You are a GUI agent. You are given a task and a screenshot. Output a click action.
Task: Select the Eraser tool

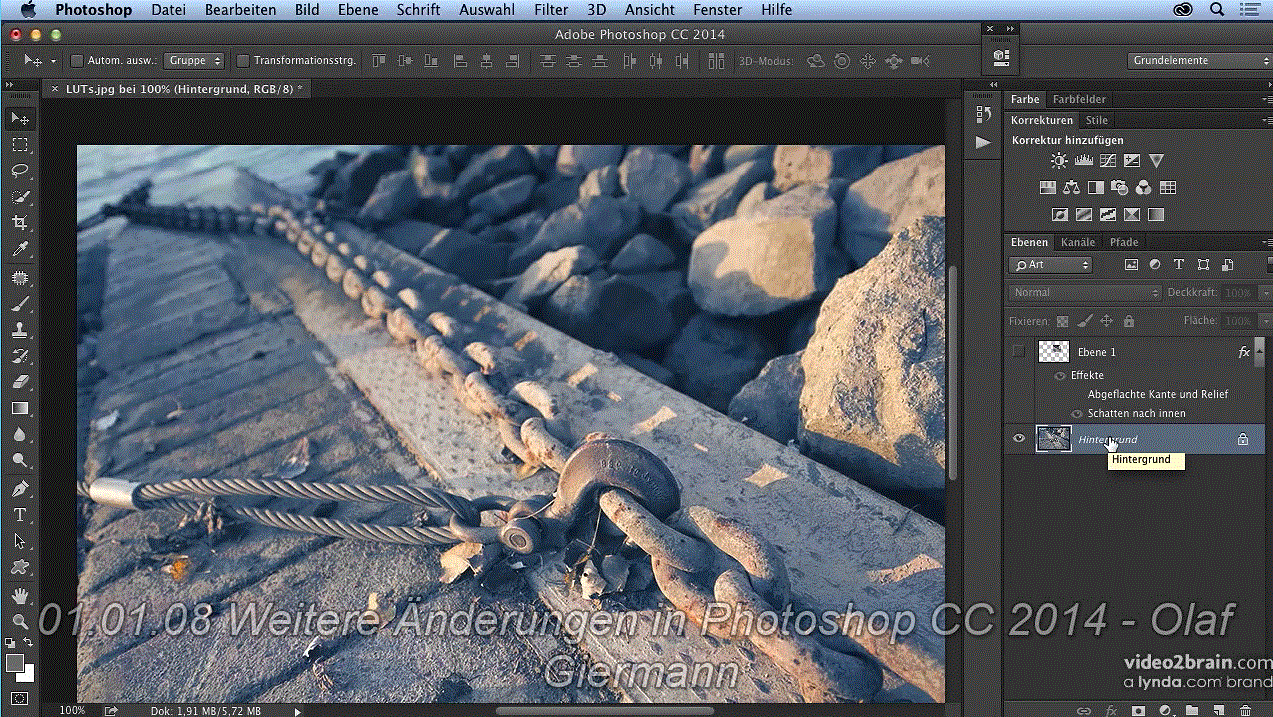click(19, 382)
